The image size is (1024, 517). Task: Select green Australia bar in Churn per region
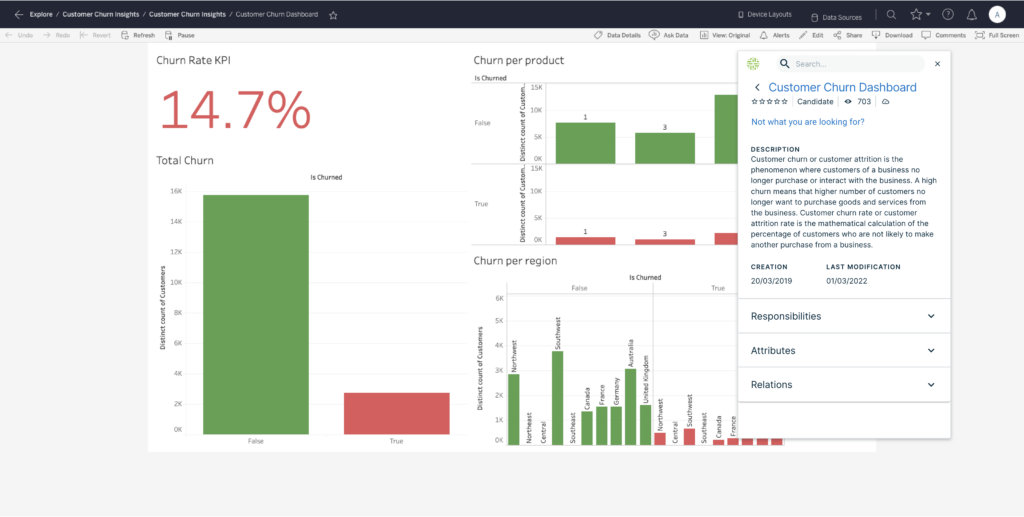click(630, 407)
